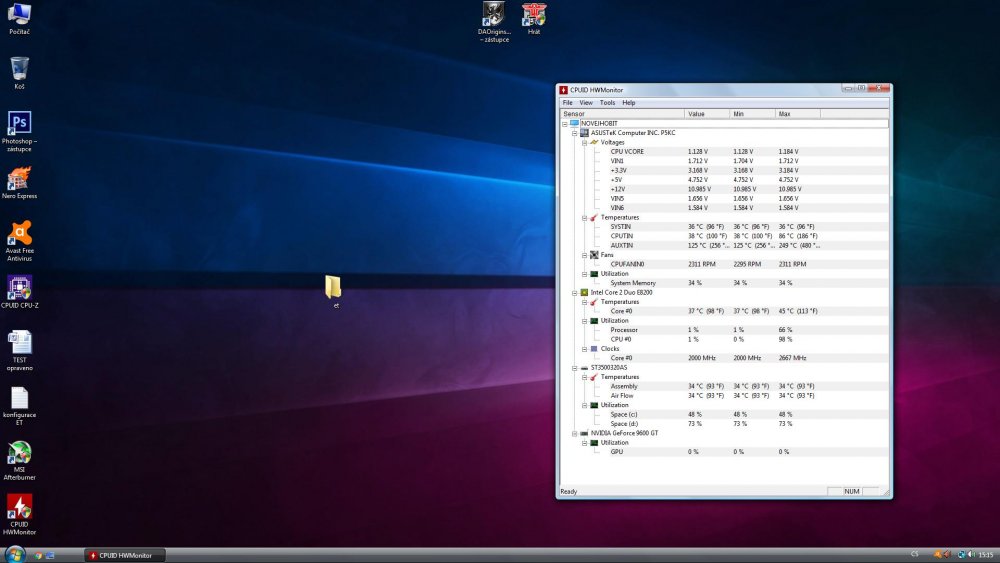Select the DAOrigins shortcut icon

494,22
